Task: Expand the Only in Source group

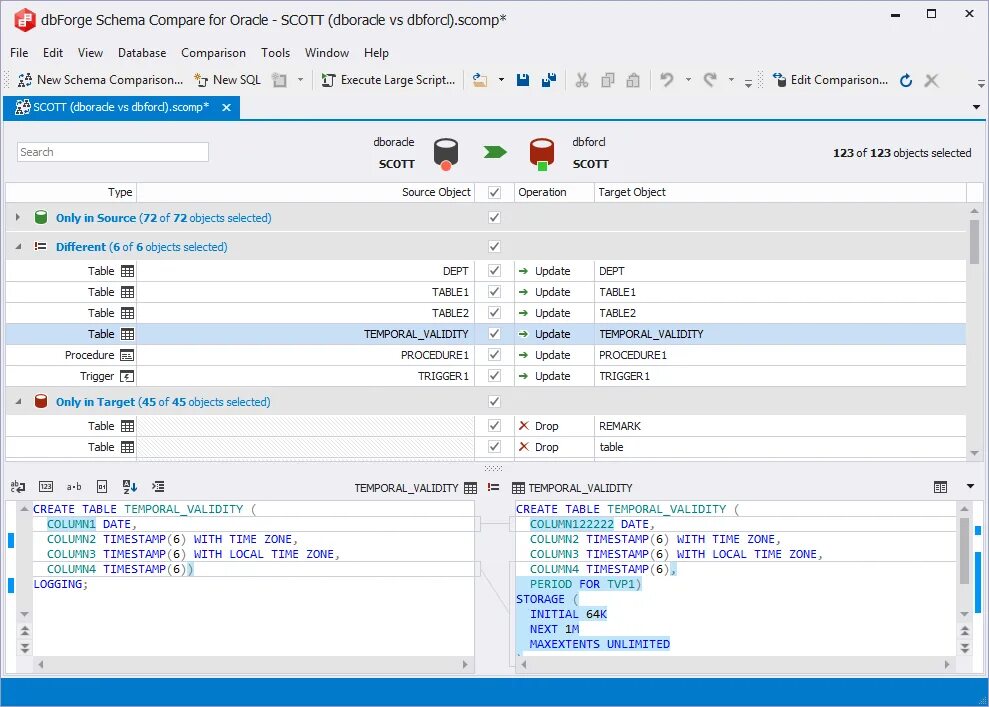Action: (x=18, y=218)
